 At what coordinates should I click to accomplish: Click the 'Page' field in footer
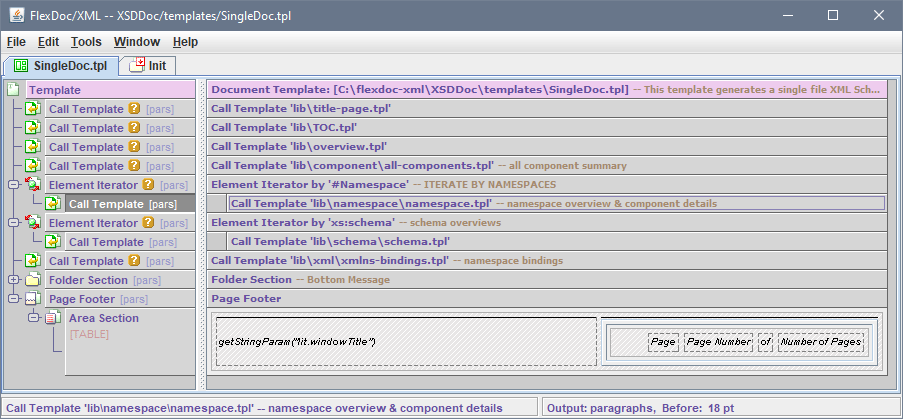pyautogui.click(x=663, y=342)
